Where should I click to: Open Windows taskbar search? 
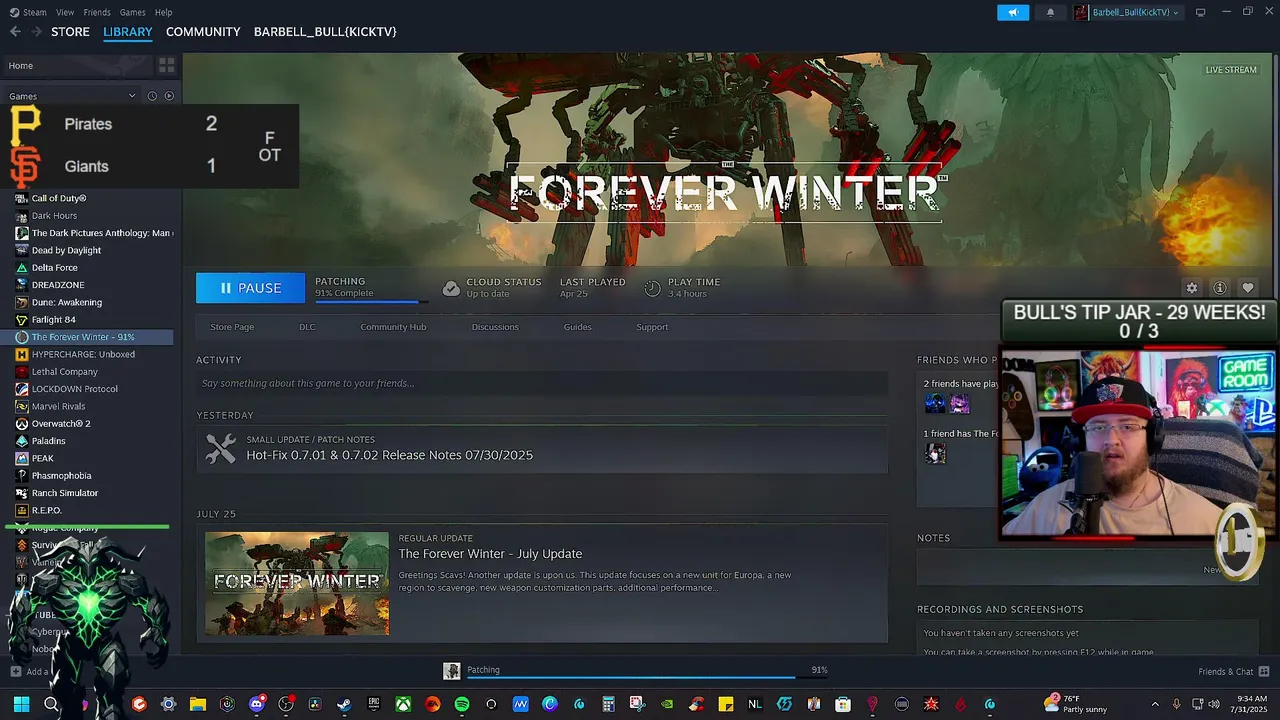(51, 704)
